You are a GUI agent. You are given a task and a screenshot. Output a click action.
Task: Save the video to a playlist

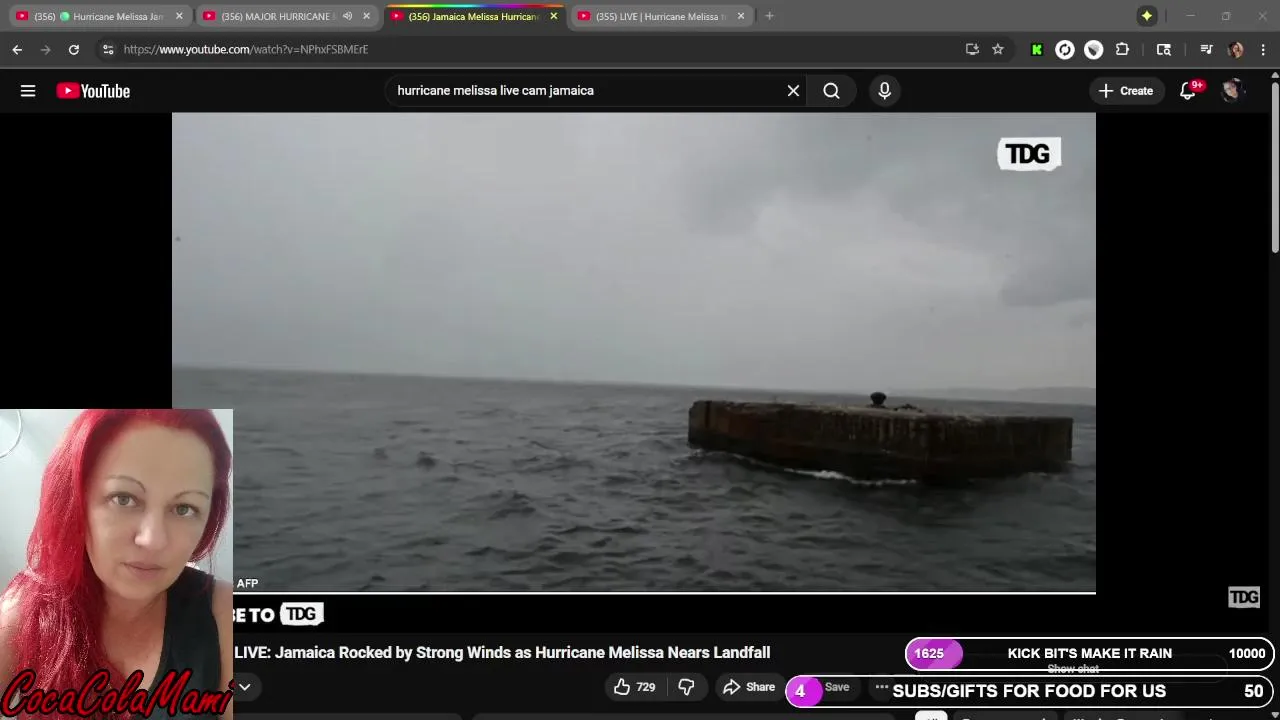coord(837,687)
